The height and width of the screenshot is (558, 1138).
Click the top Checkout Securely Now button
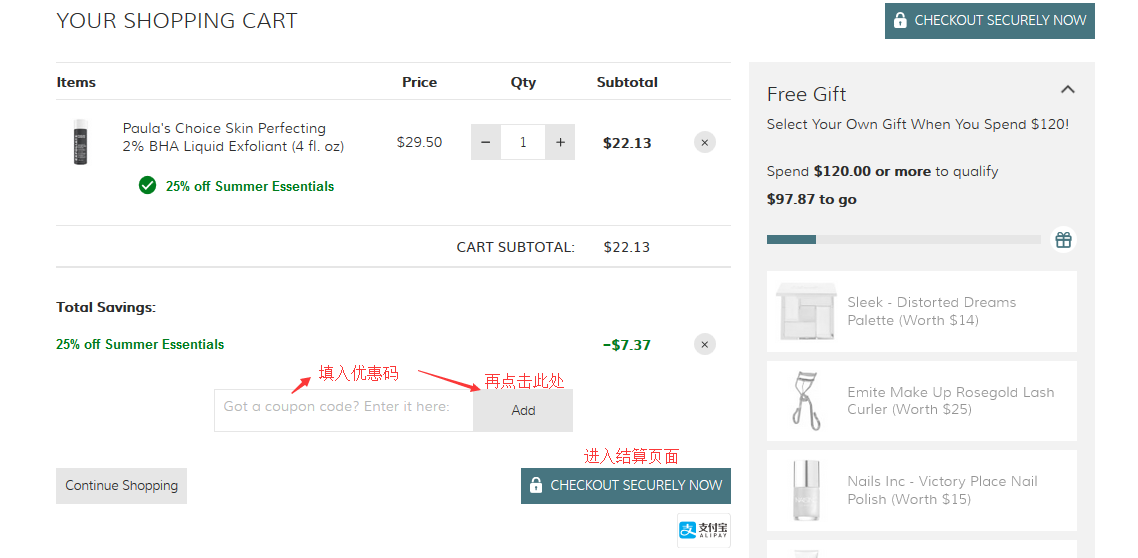tap(989, 20)
